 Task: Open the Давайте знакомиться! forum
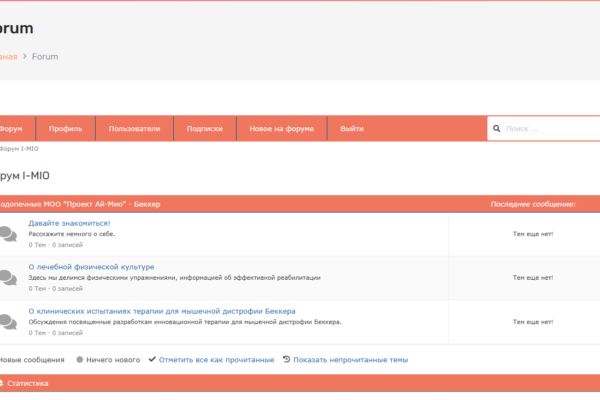pos(69,223)
